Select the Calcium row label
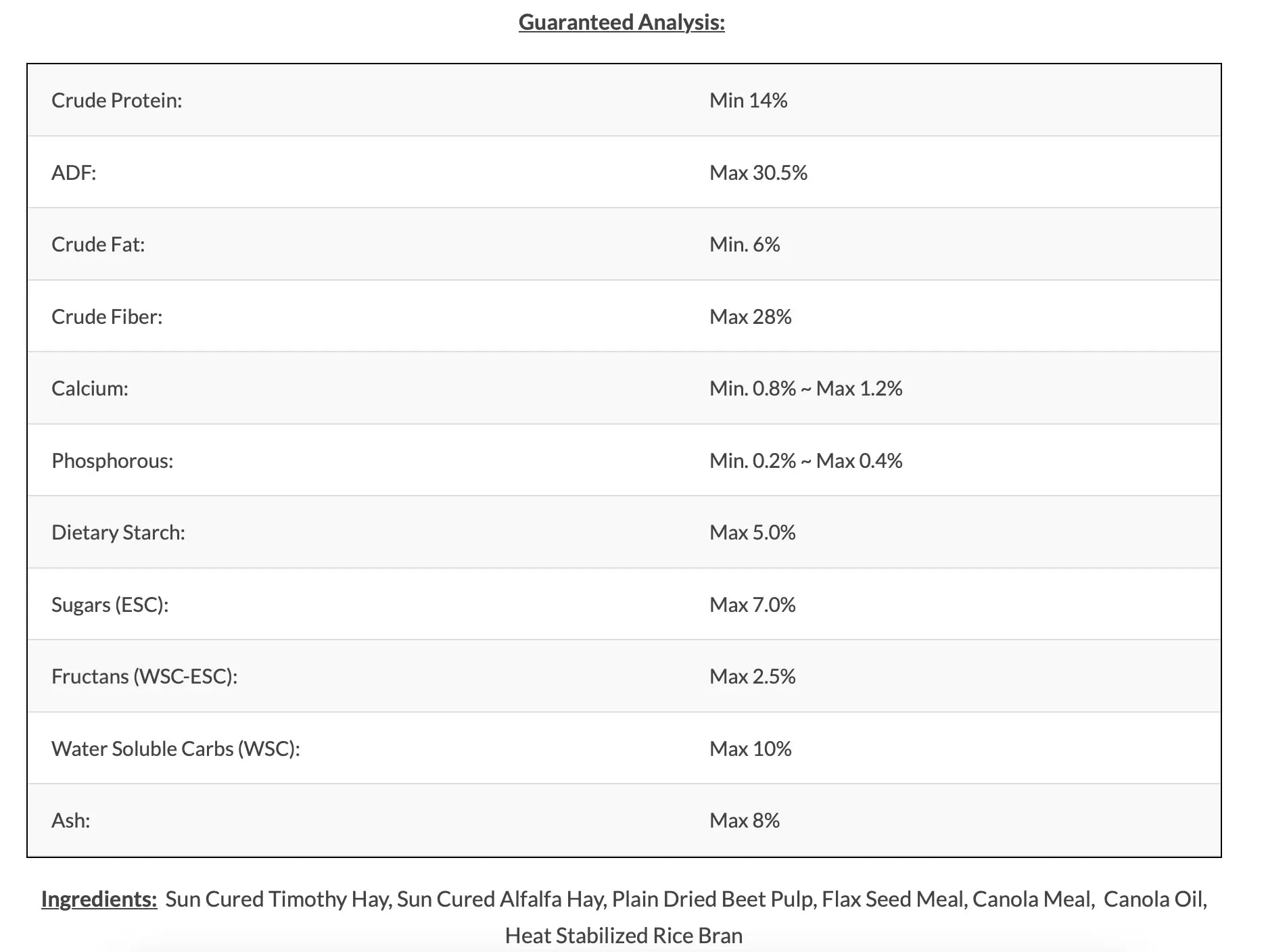The width and height of the screenshot is (1266, 952). click(x=90, y=388)
